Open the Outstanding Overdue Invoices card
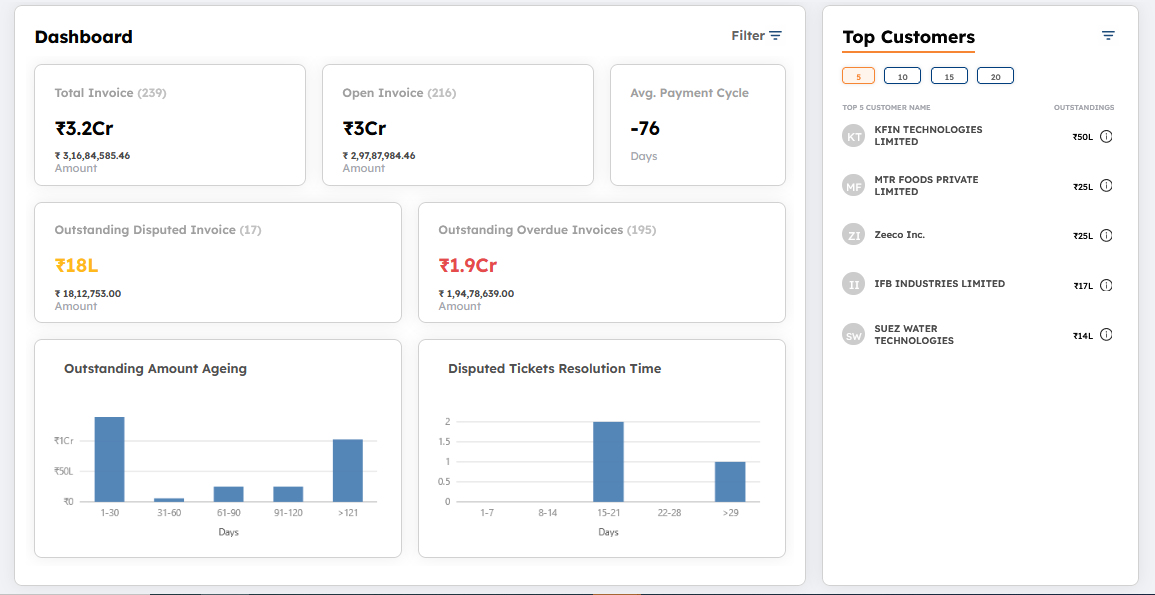This screenshot has height=595, width=1155. 601,262
